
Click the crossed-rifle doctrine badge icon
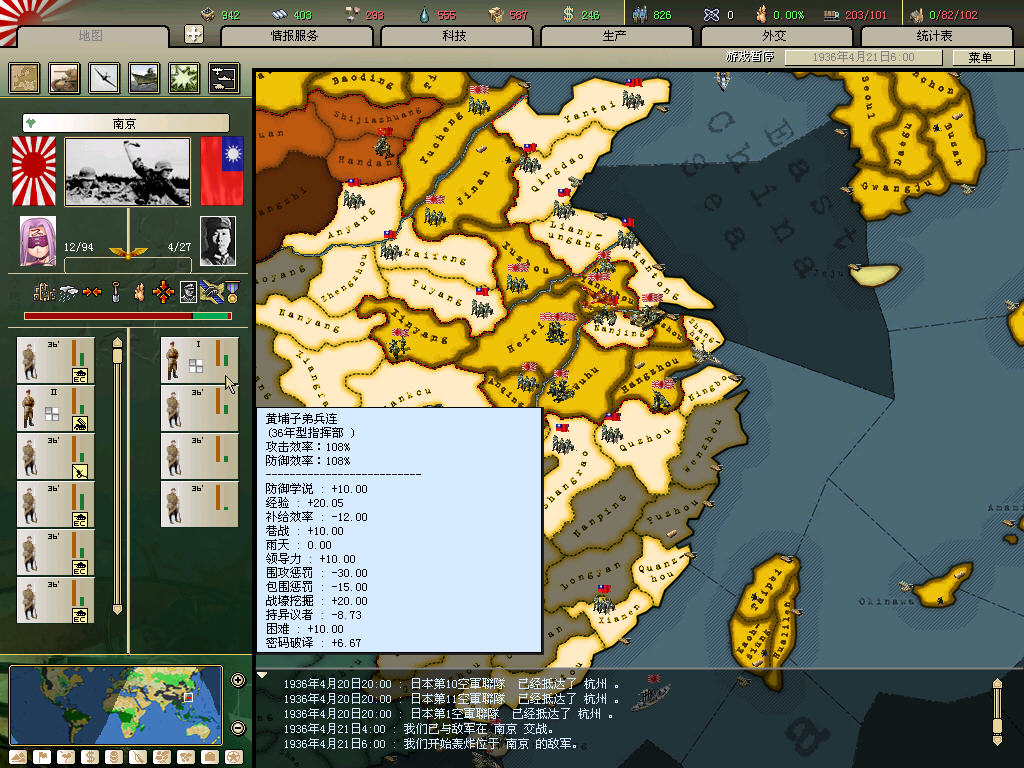tap(211, 292)
